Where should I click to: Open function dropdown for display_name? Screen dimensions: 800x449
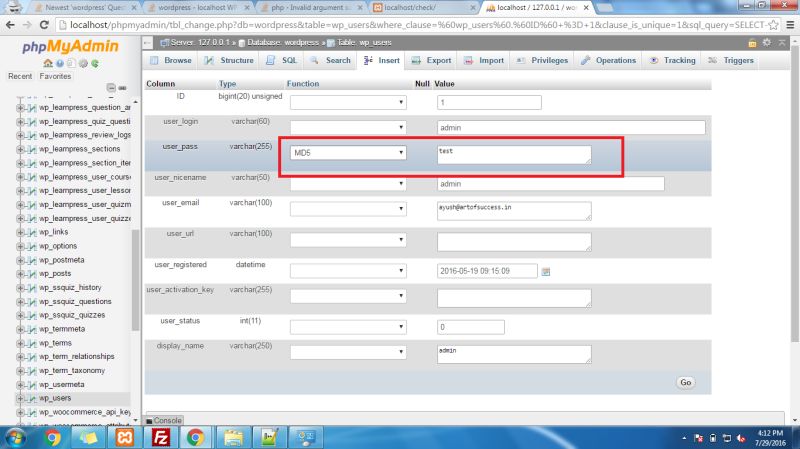pos(348,352)
